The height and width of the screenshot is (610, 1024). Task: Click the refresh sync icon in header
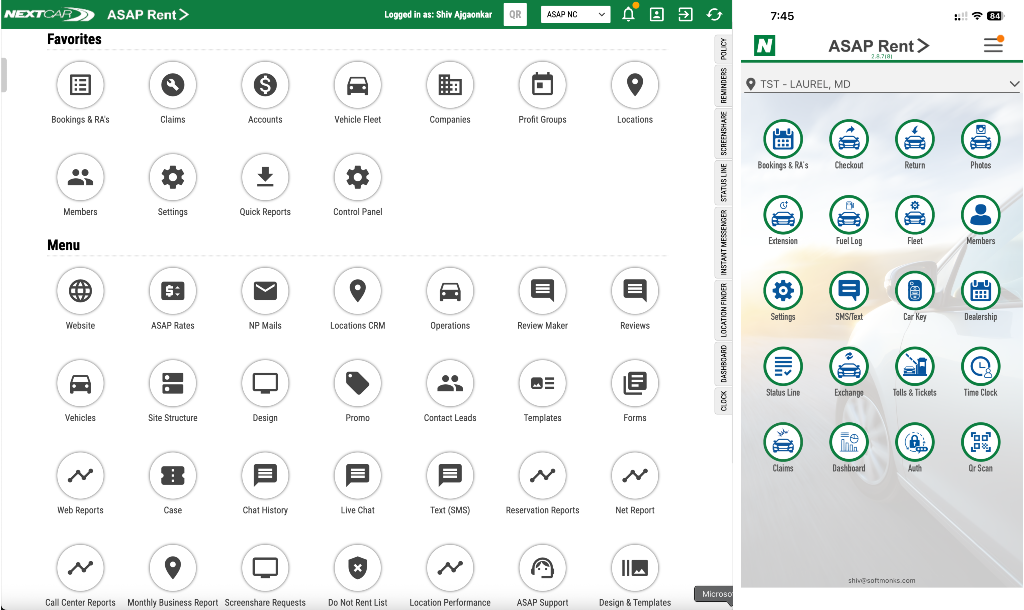[x=714, y=15]
